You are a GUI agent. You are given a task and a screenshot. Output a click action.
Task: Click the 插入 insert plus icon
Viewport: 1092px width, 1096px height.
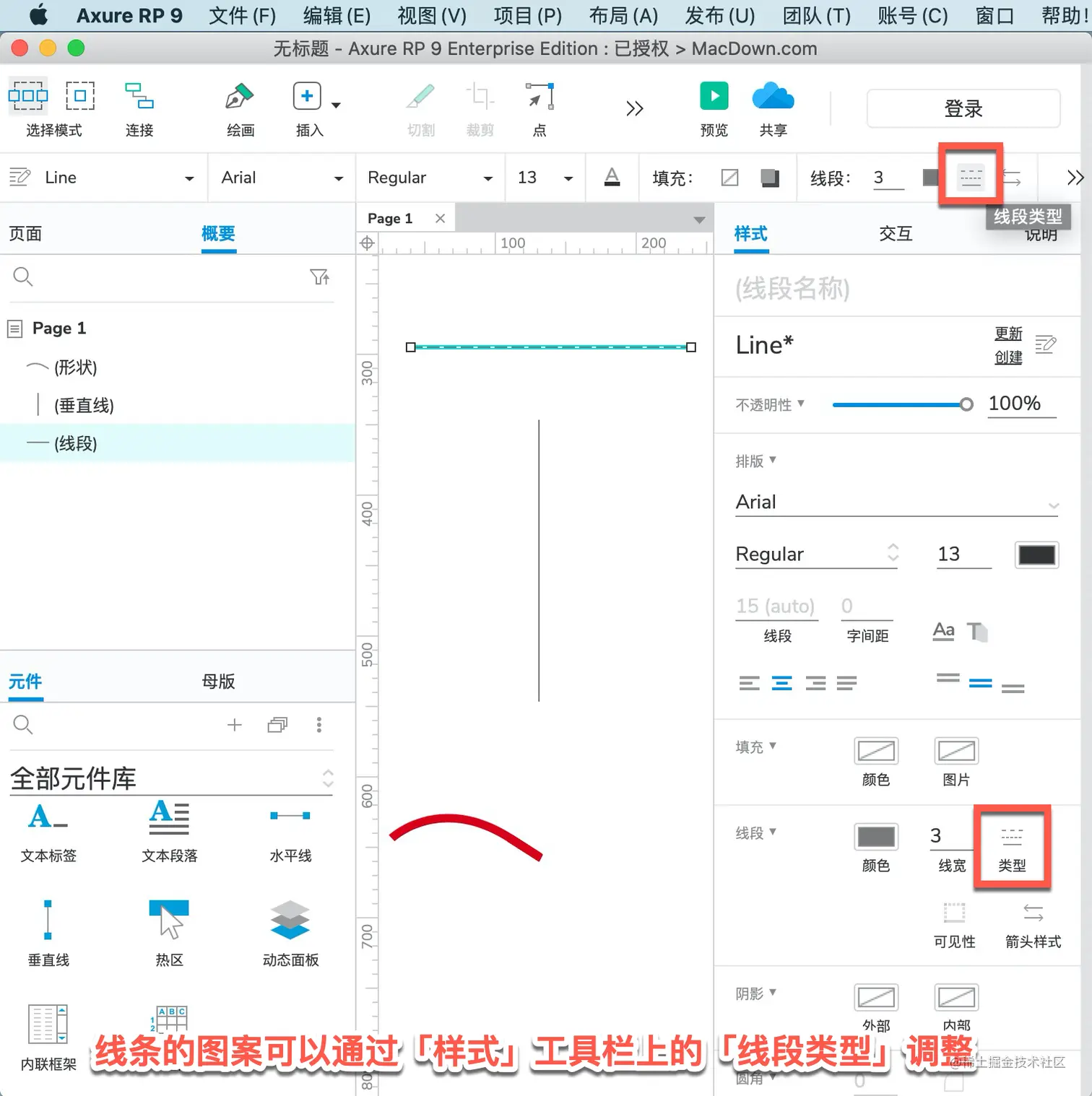307,95
